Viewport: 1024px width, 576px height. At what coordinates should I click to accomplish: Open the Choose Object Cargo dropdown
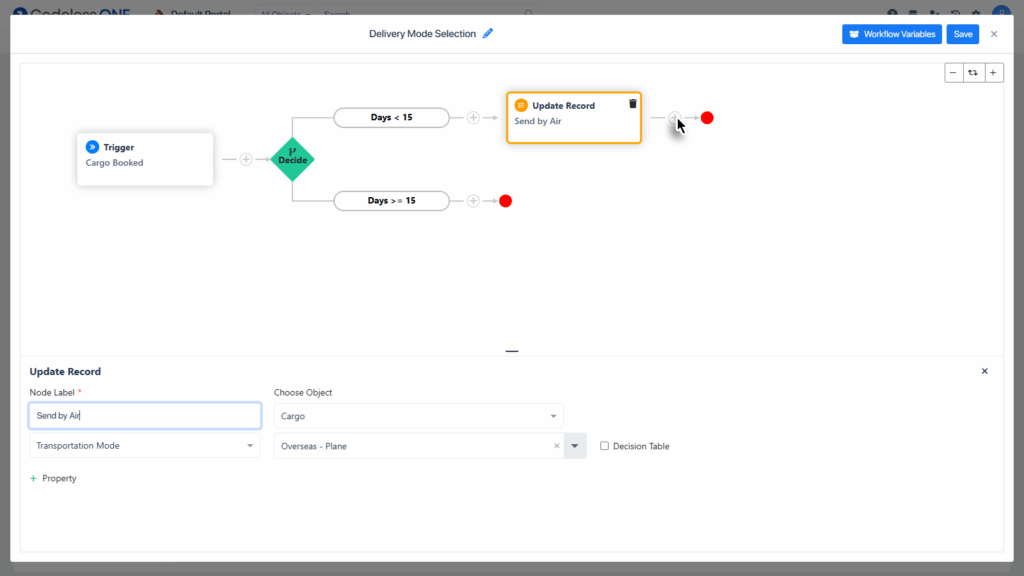(x=418, y=416)
